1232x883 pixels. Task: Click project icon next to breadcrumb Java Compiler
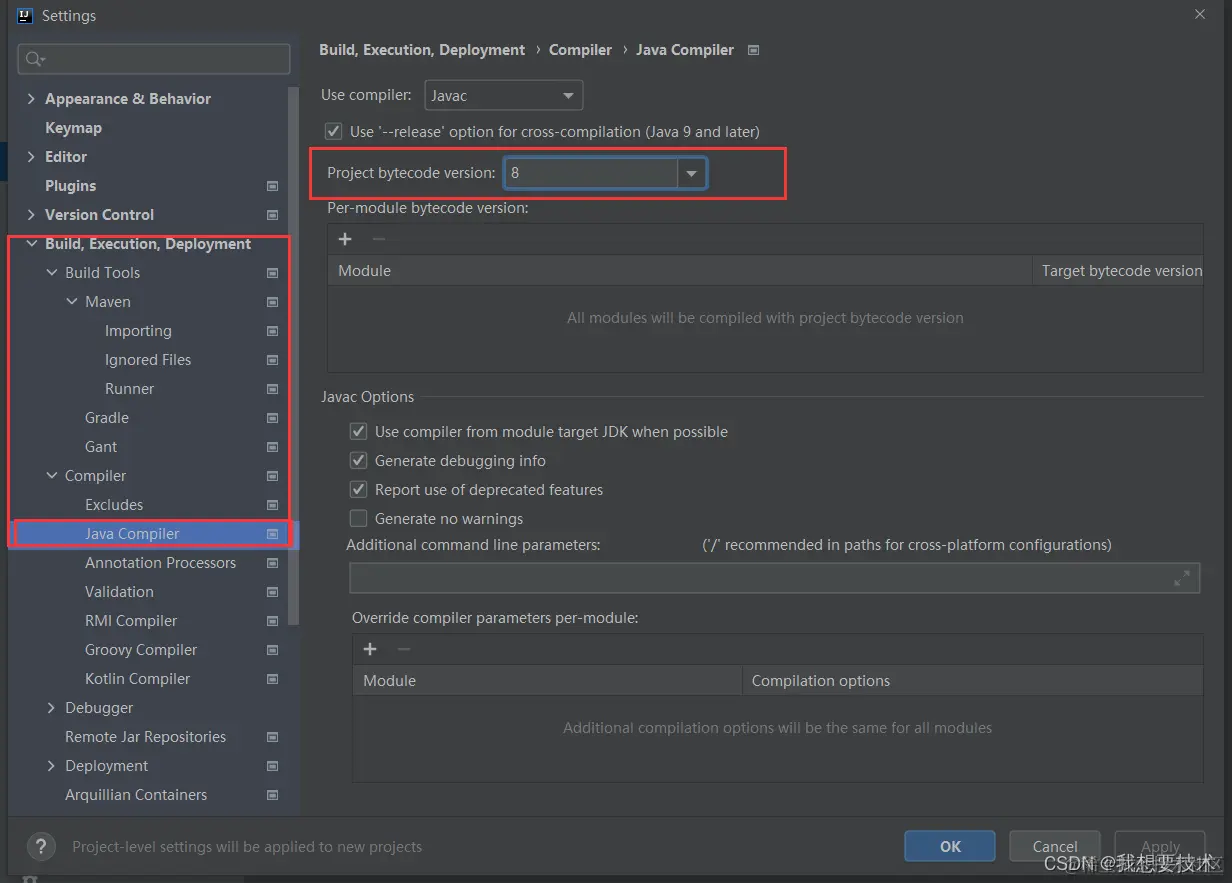click(754, 50)
